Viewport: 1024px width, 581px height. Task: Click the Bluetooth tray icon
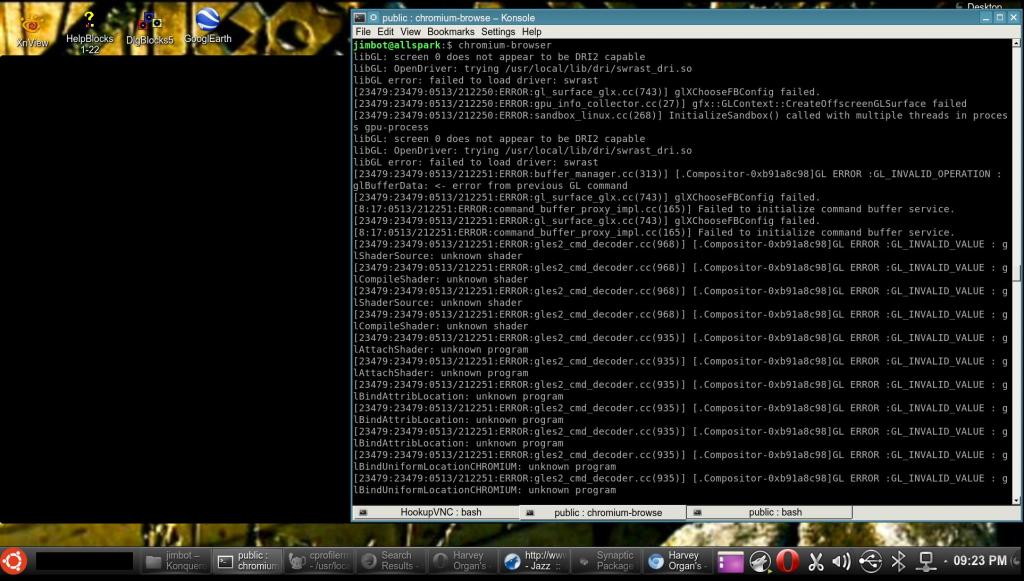pos(898,562)
